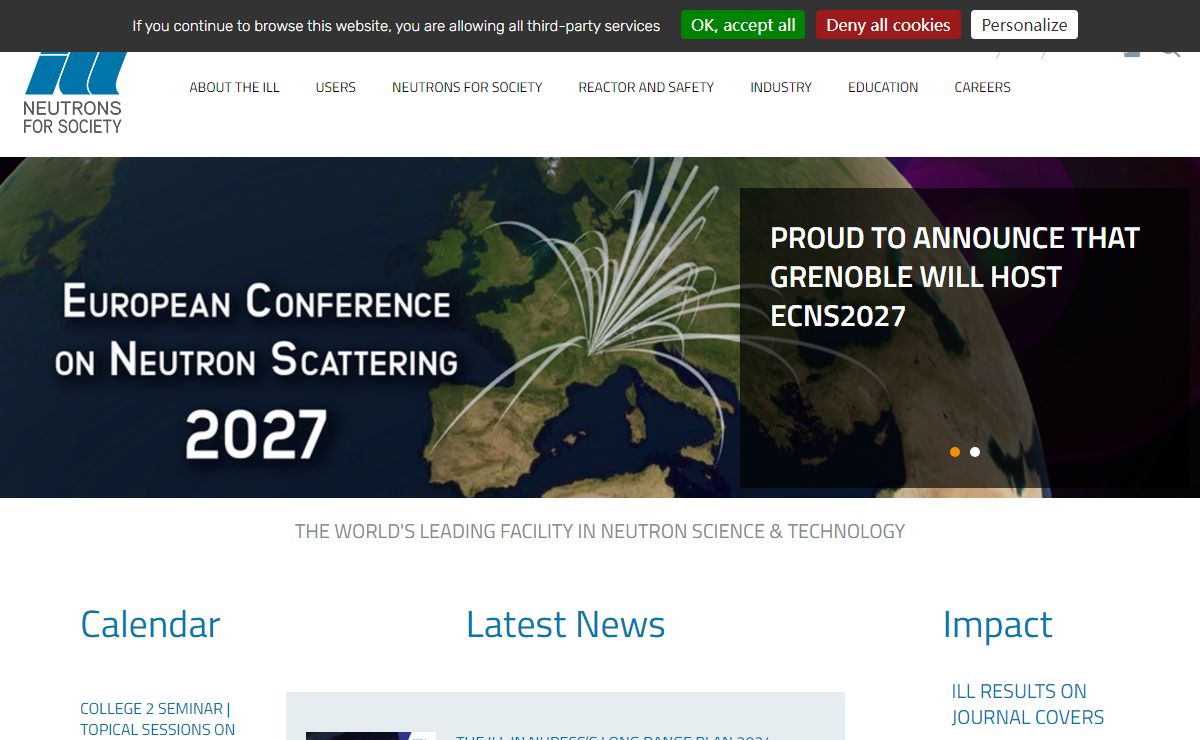This screenshot has height=740, width=1200.
Task: Click the cookie consent notice text
Action: coord(396,26)
